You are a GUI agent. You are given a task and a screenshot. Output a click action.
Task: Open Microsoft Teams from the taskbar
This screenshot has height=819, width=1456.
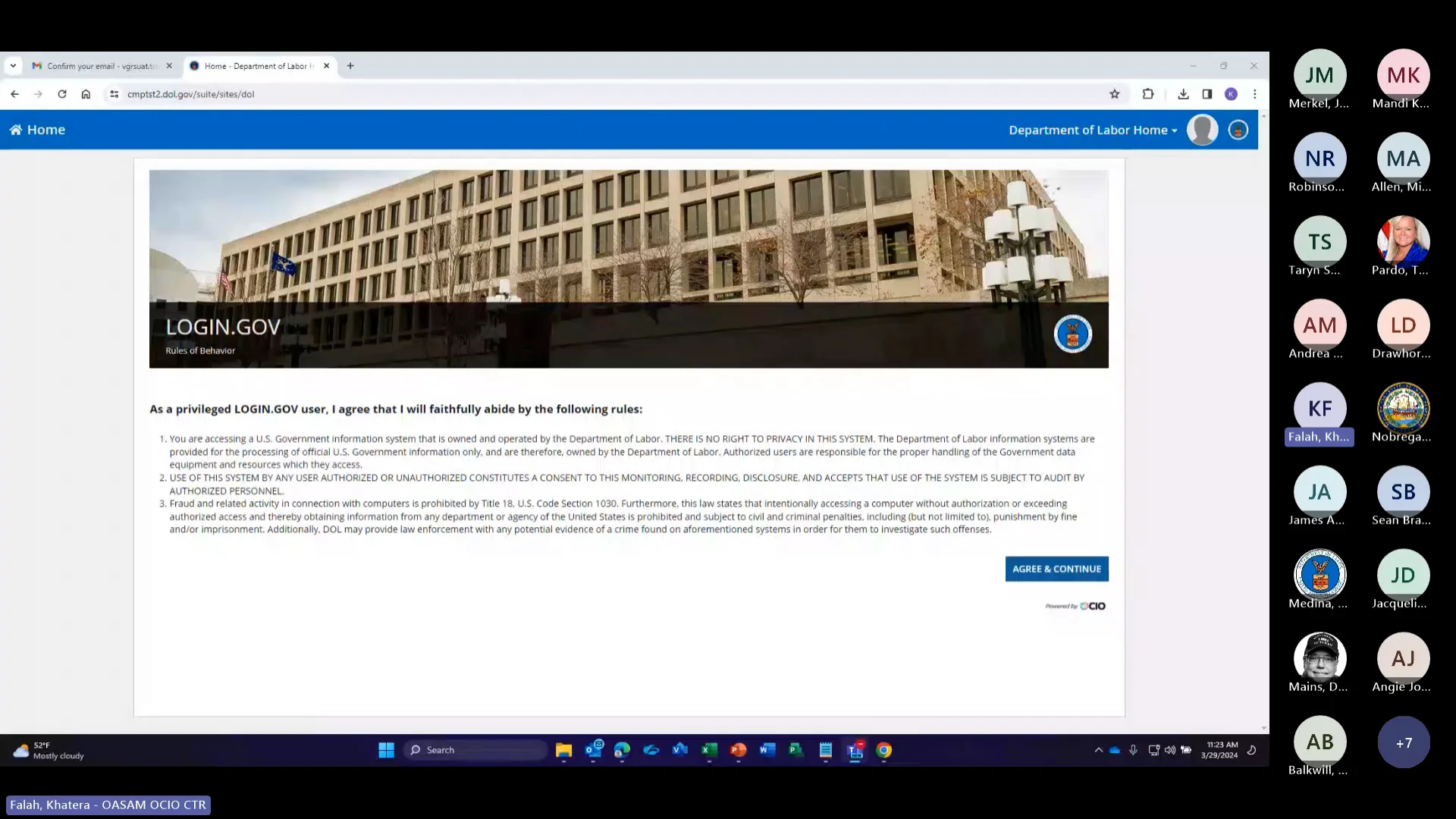click(x=855, y=750)
